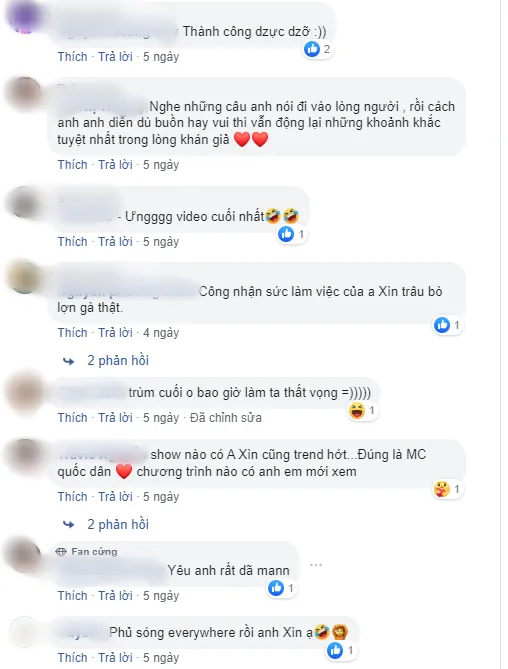The height and width of the screenshot is (669, 508).
Task: Click Trả lời under "Nghe những câu anh nói" comment
Action: coord(116,165)
